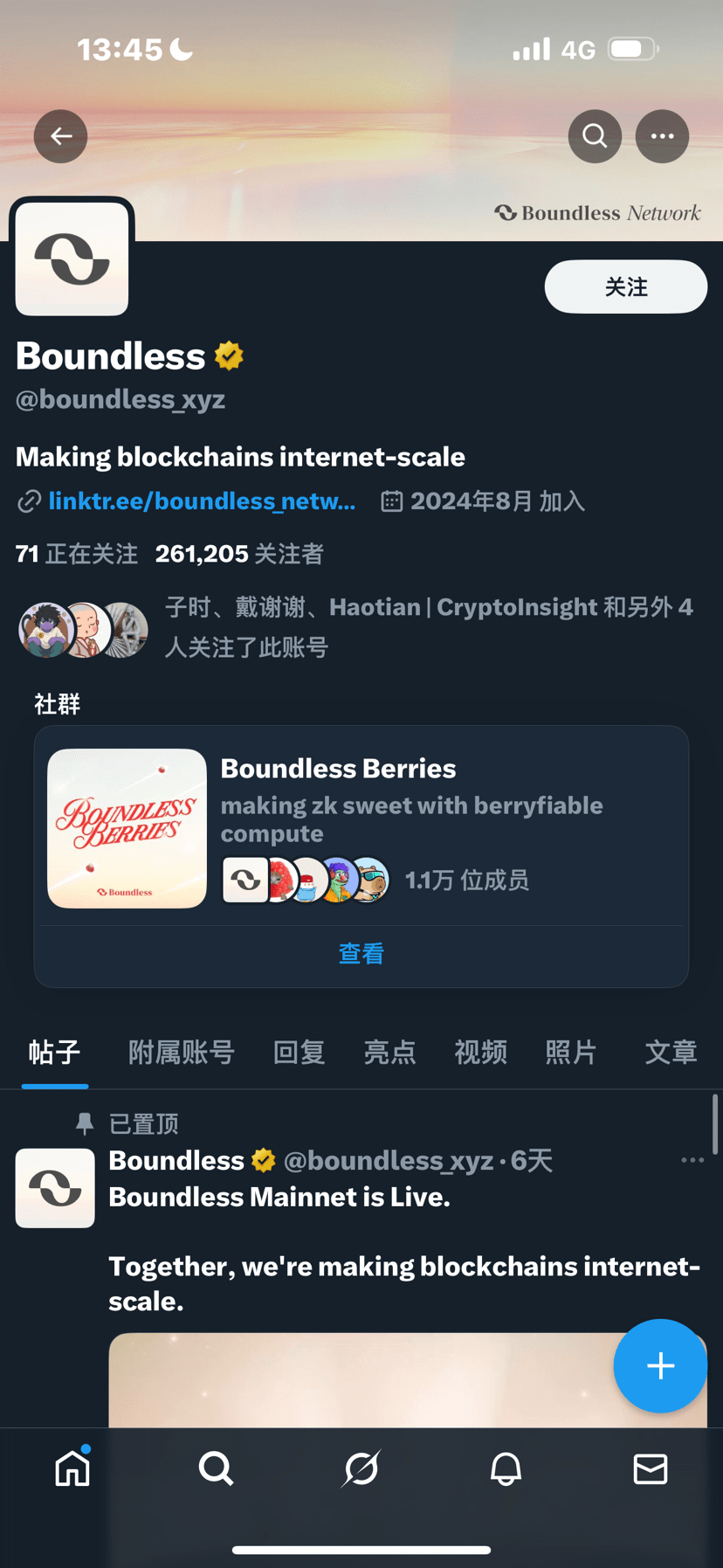Open linktr.ee/boundless_netw link
The width and height of the screenshot is (723, 1568).
[x=202, y=501]
